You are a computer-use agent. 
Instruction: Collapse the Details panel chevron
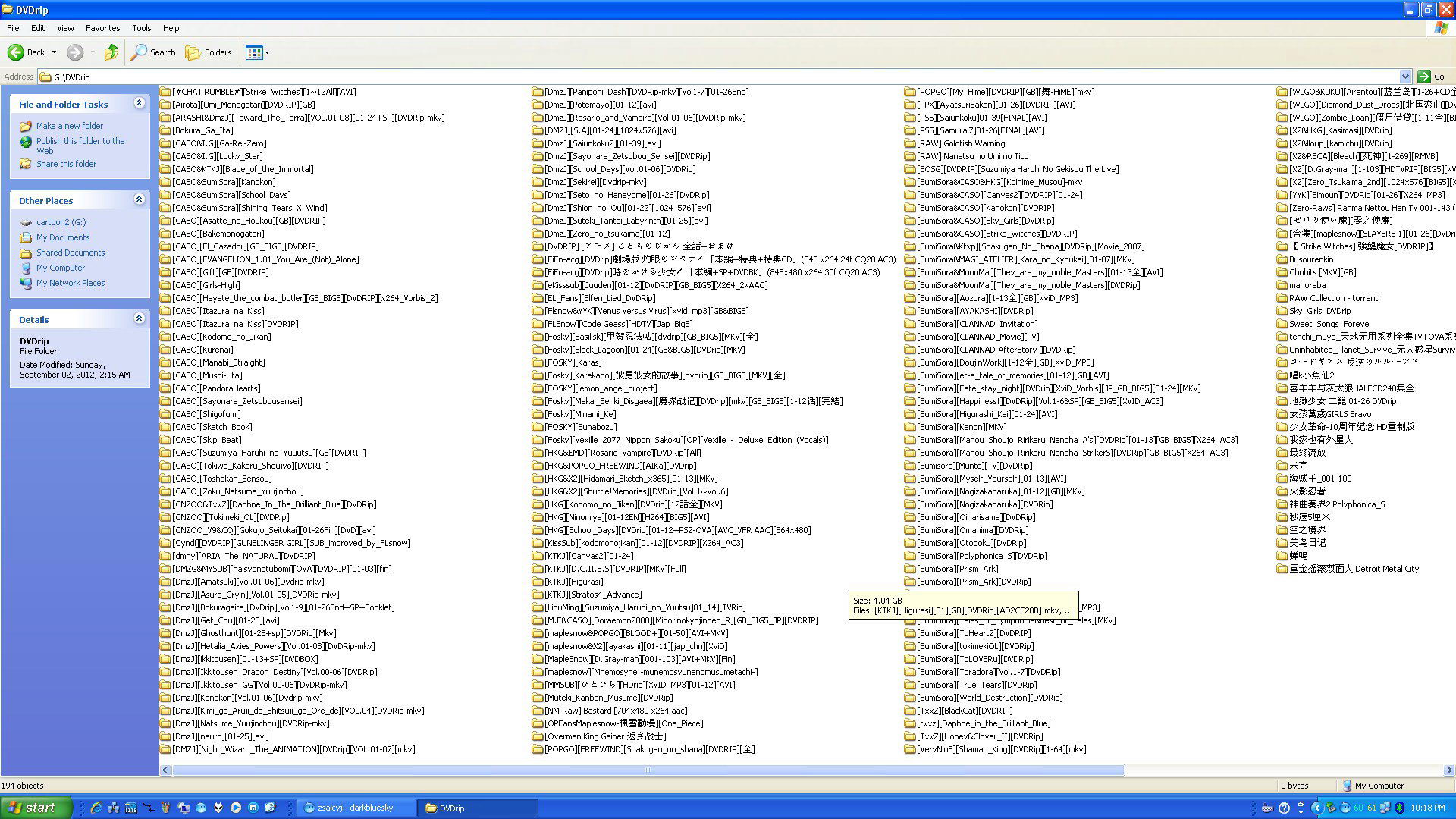139,318
